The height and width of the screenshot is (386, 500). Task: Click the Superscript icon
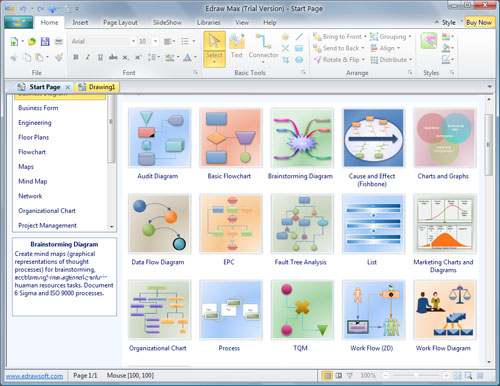click(138, 57)
